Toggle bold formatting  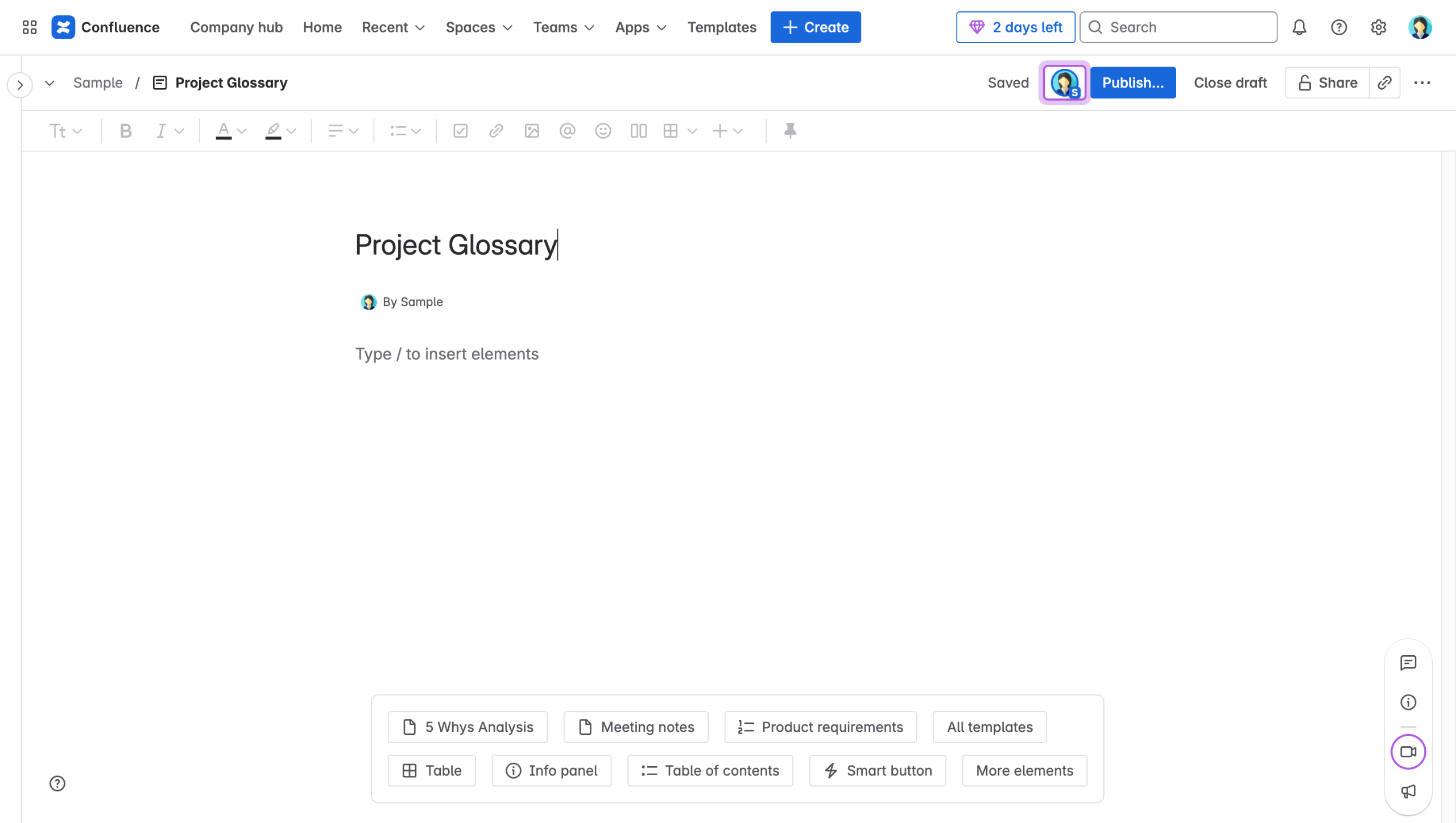click(126, 131)
